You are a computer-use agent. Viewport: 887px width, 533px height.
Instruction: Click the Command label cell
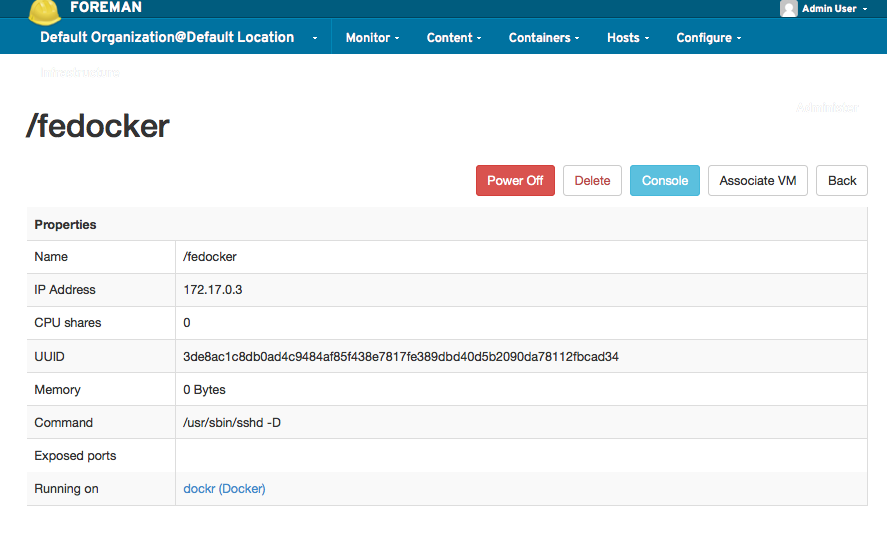point(101,423)
